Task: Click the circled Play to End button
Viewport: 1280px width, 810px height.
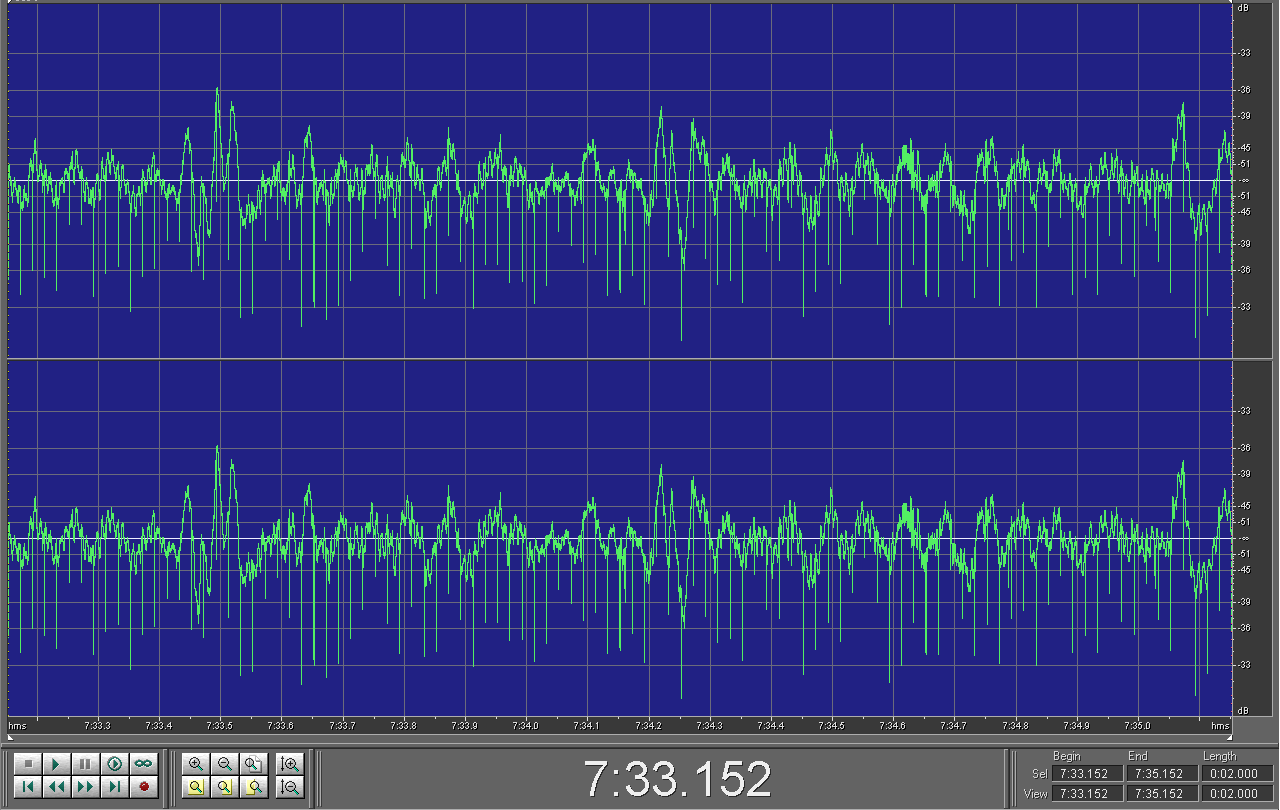Action: 115,764
